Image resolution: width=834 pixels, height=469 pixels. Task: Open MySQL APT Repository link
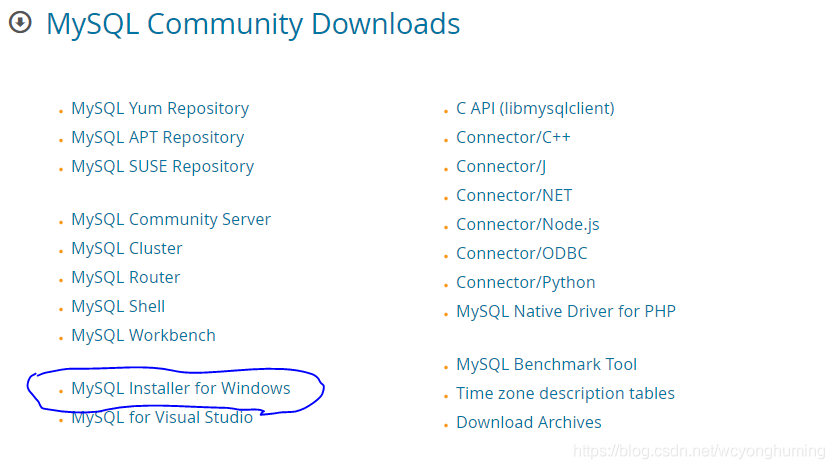pyautogui.click(x=157, y=138)
